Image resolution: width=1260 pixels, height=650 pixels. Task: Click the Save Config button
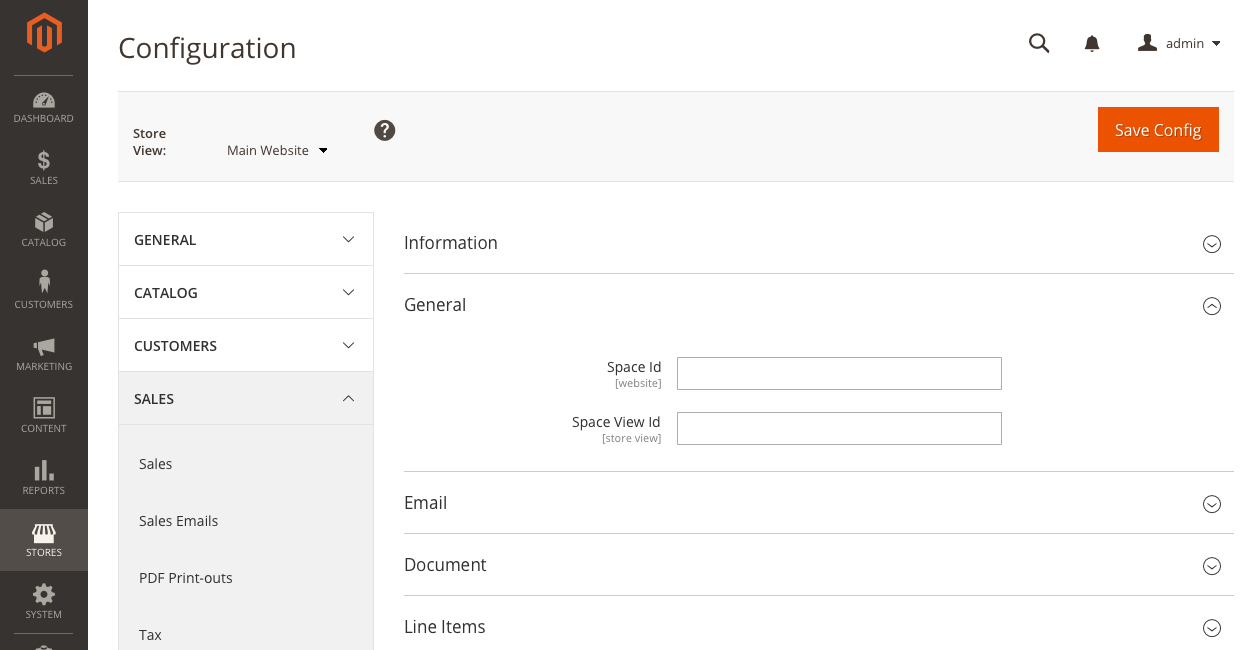tap(1157, 130)
